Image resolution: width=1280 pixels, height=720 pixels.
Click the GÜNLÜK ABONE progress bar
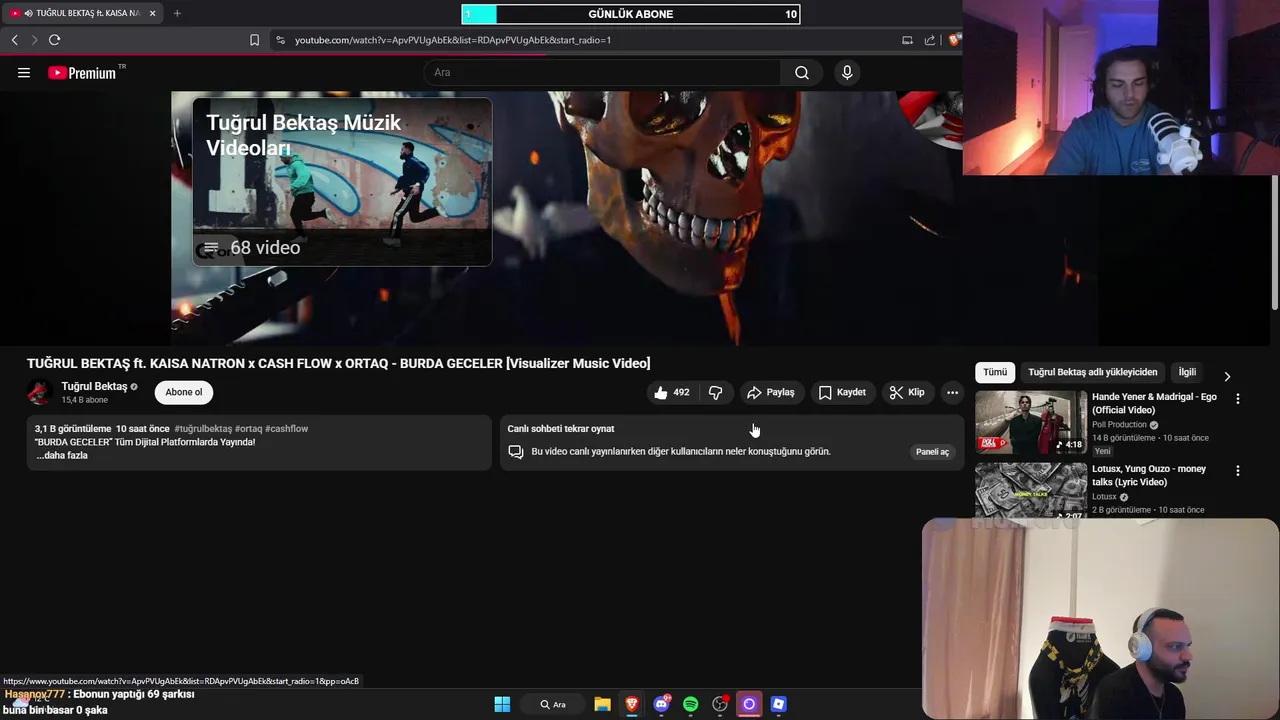click(631, 14)
